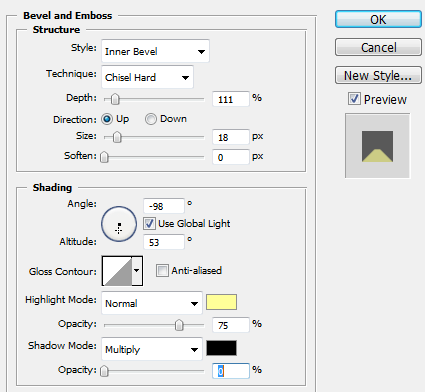Click the Soften slider handle
Screen dimensions: 425x392
click(104, 157)
